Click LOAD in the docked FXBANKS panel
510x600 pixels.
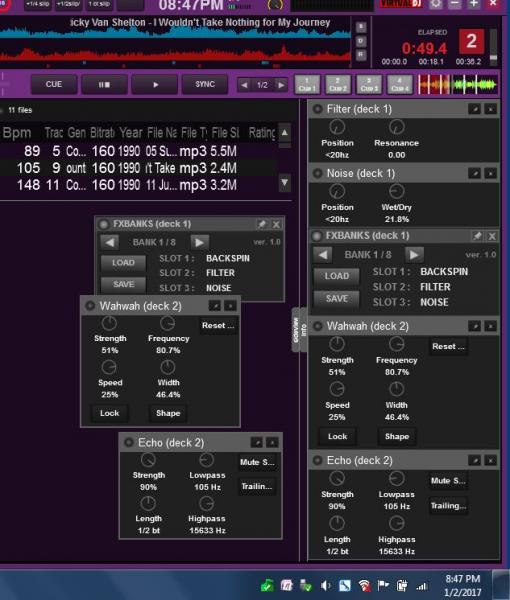tap(337, 276)
